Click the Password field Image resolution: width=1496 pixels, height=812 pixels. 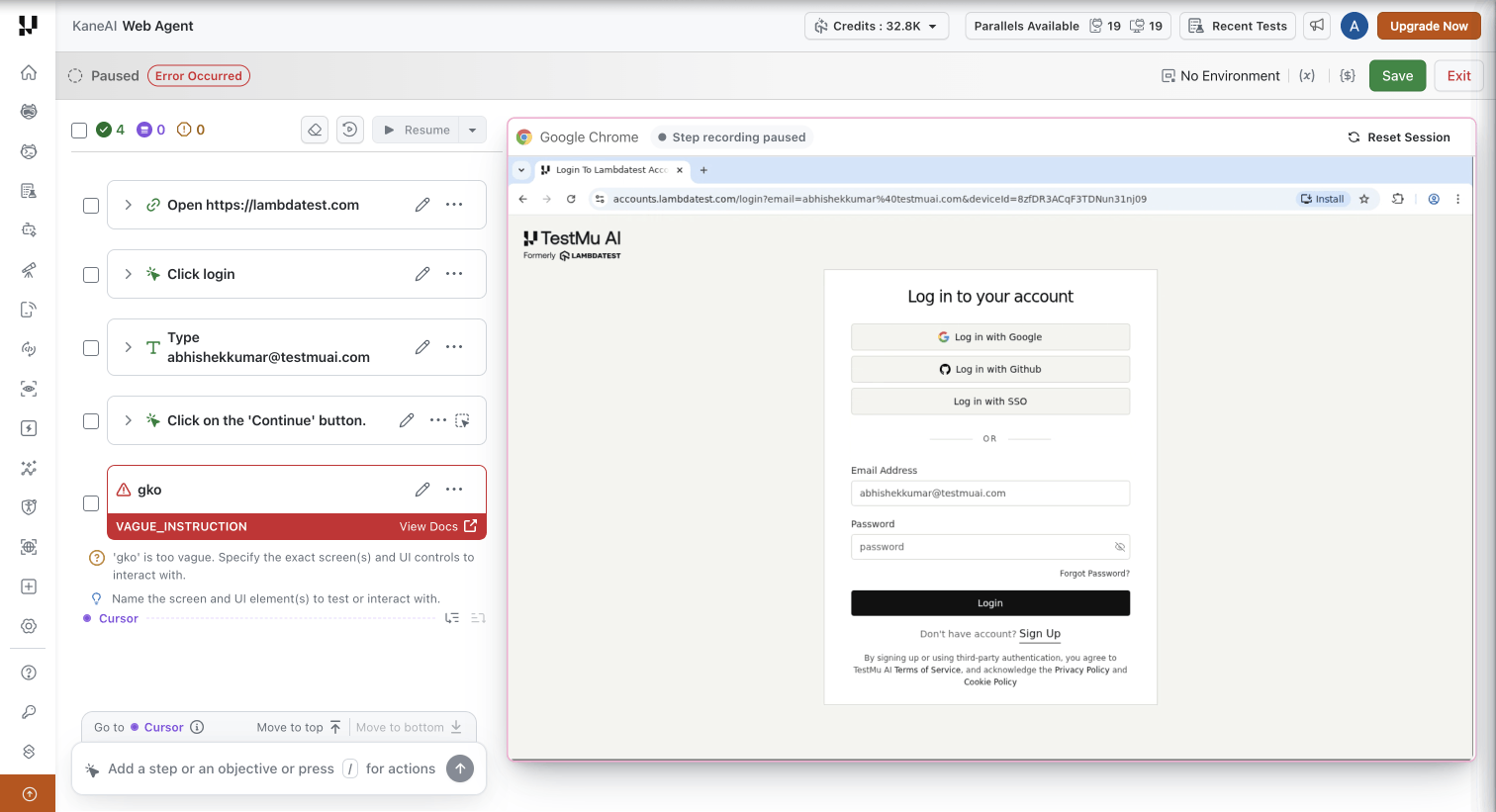tap(990, 547)
